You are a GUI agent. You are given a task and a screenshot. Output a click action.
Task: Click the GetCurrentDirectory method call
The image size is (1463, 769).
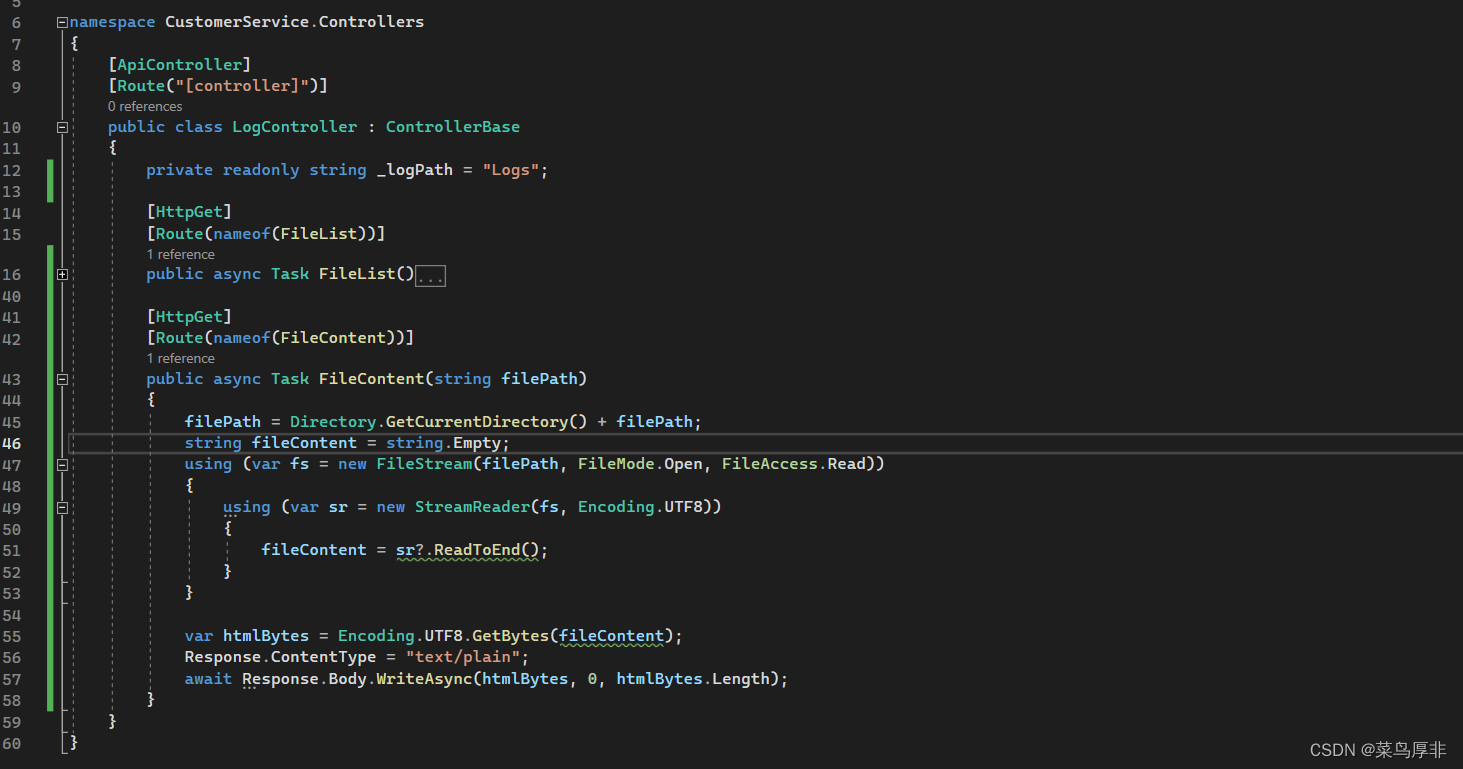click(477, 422)
